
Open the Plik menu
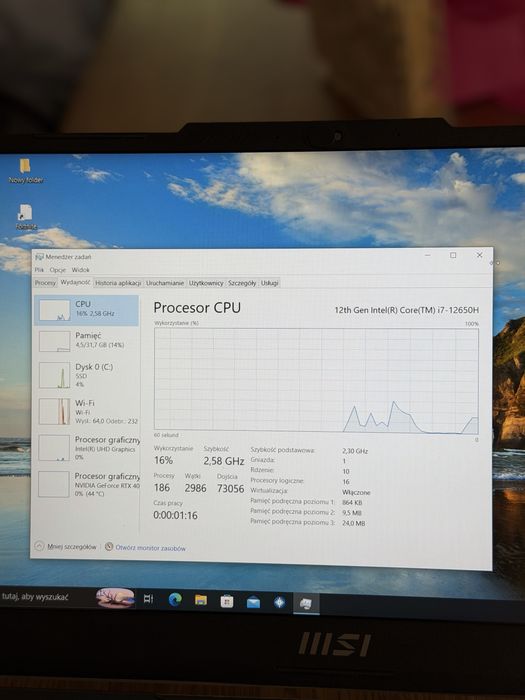(x=39, y=270)
